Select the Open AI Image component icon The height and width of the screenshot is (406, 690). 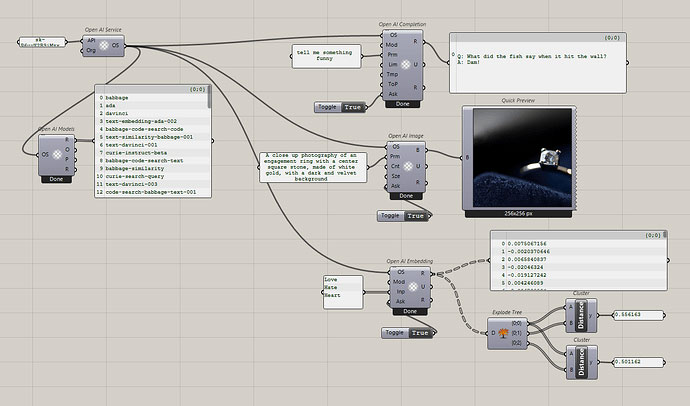[404, 165]
